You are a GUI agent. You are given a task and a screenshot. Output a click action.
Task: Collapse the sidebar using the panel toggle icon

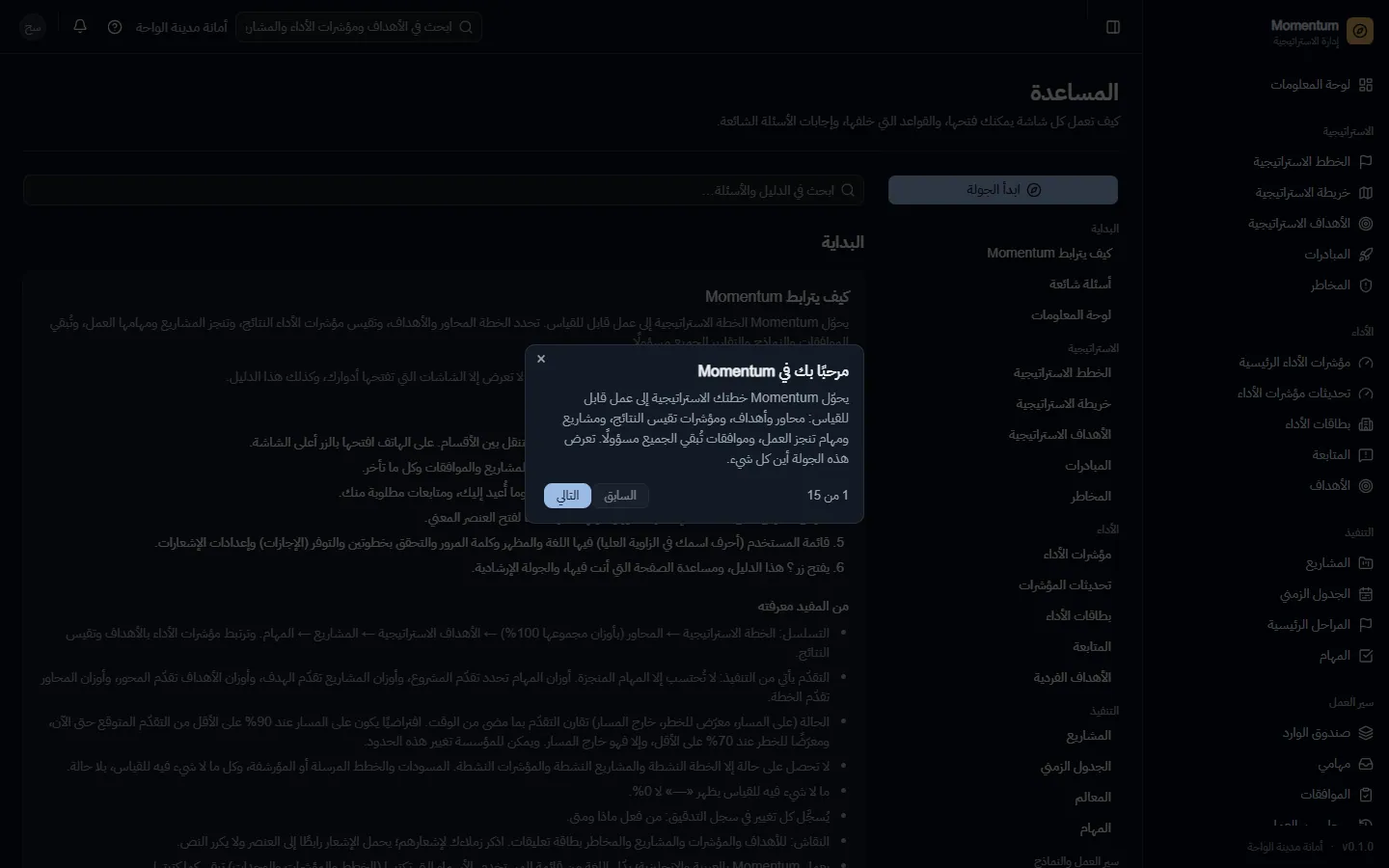coord(1113,27)
